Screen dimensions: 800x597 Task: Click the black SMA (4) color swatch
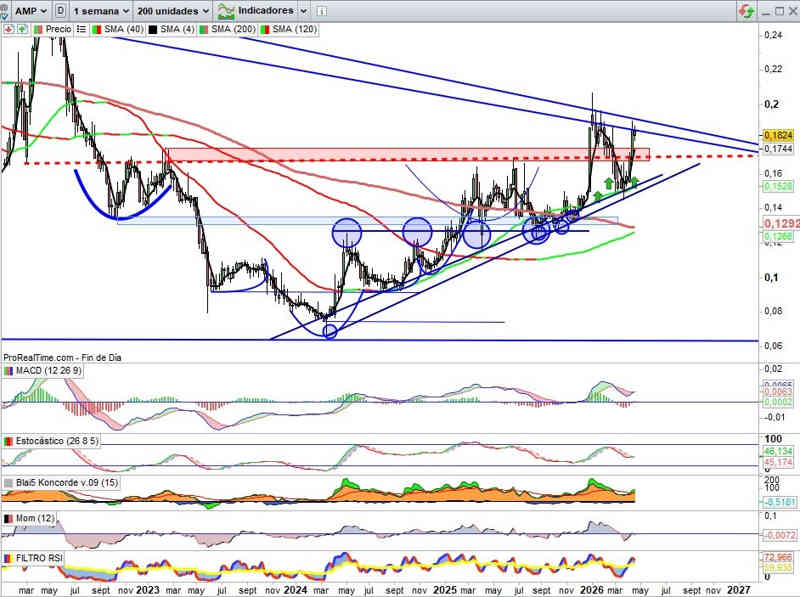tap(152, 30)
